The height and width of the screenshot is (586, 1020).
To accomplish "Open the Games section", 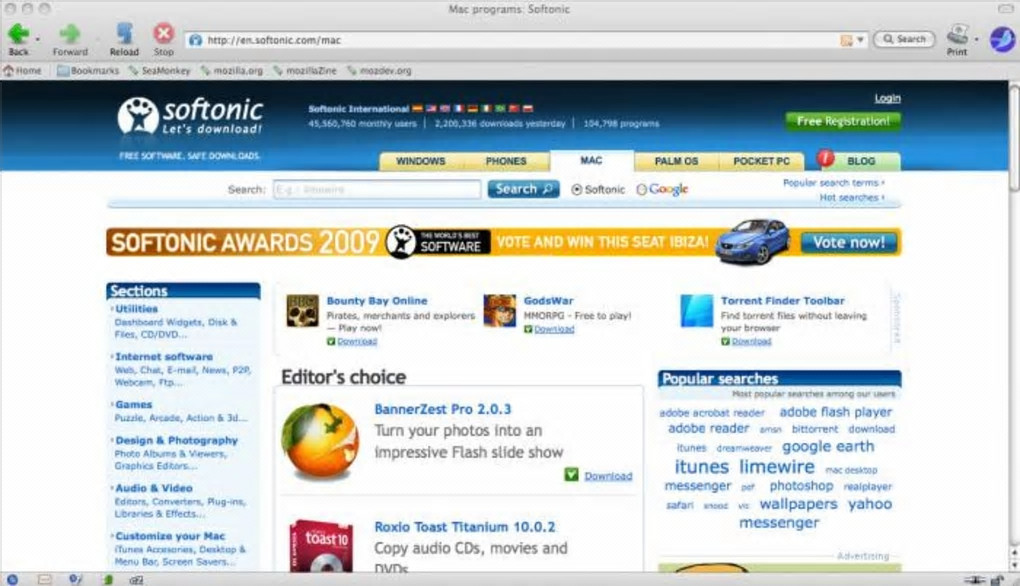I will point(133,405).
